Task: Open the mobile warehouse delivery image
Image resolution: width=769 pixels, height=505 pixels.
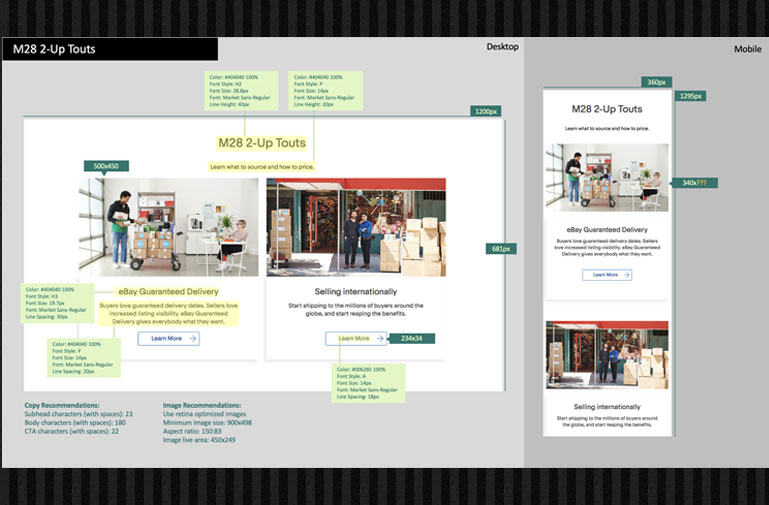Action: tap(607, 178)
